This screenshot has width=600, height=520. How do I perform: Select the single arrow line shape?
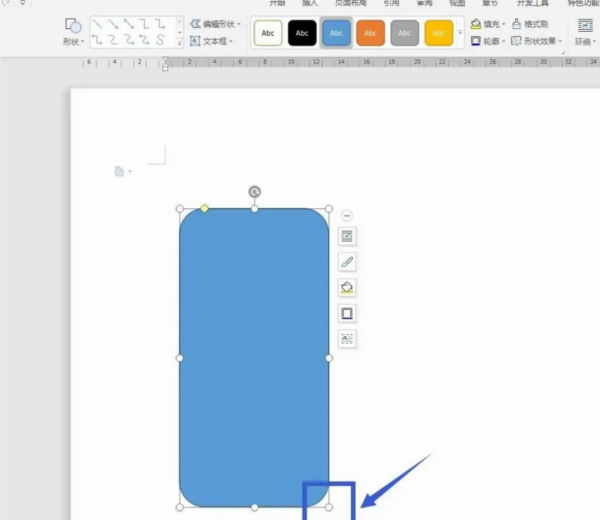(113, 25)
